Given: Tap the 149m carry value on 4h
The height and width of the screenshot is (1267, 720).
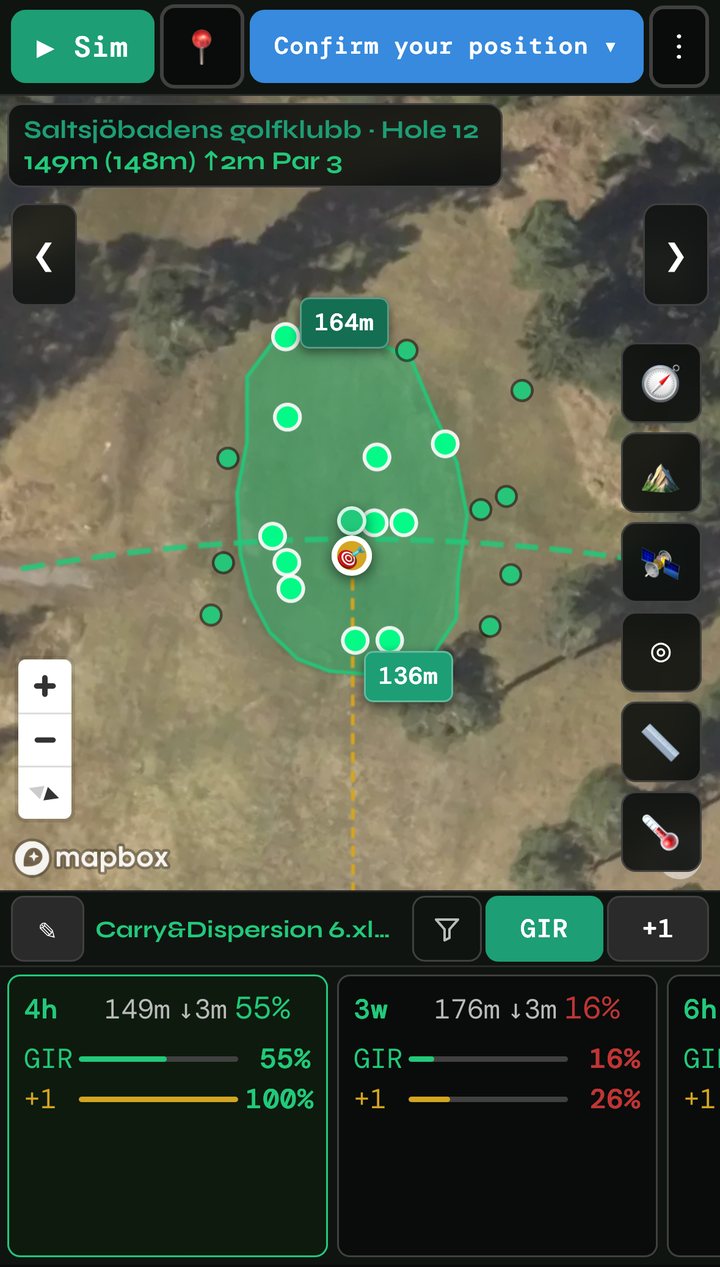Looking at the screenshot, I should tap(137, 1009).
